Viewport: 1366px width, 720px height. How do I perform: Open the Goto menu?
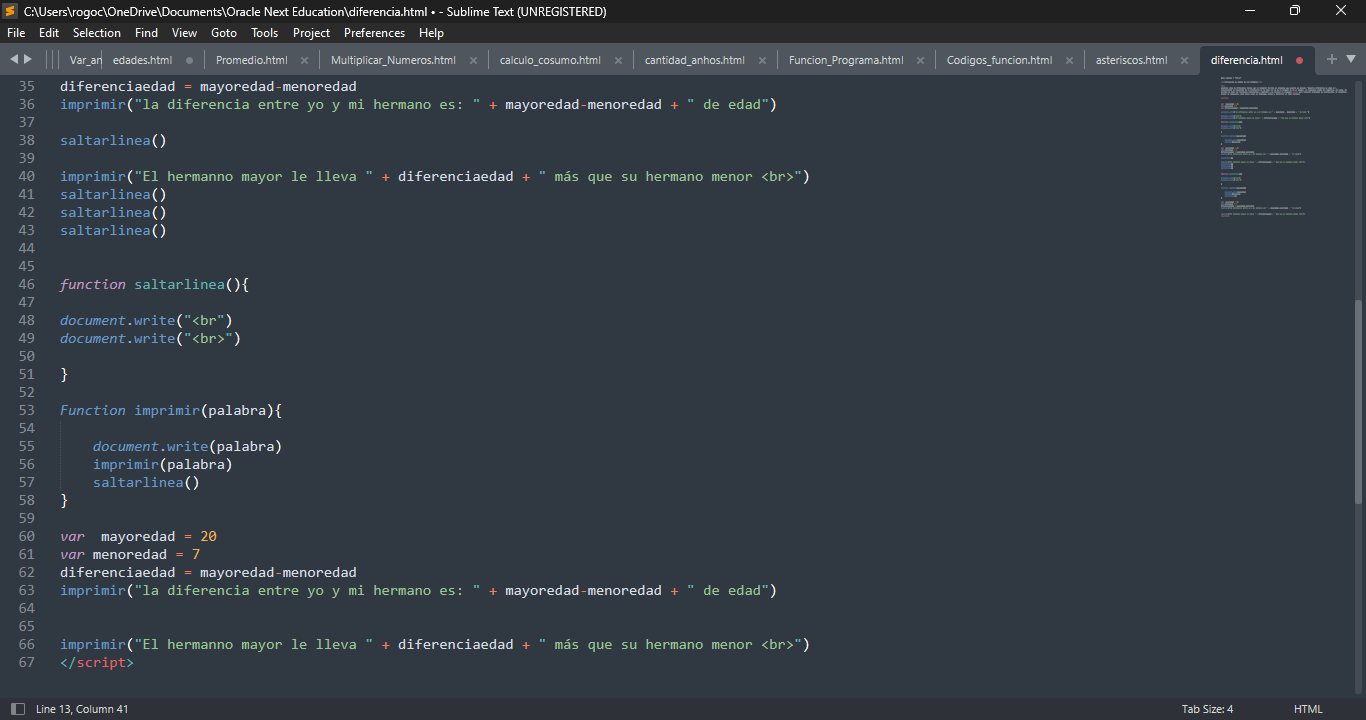224,33
